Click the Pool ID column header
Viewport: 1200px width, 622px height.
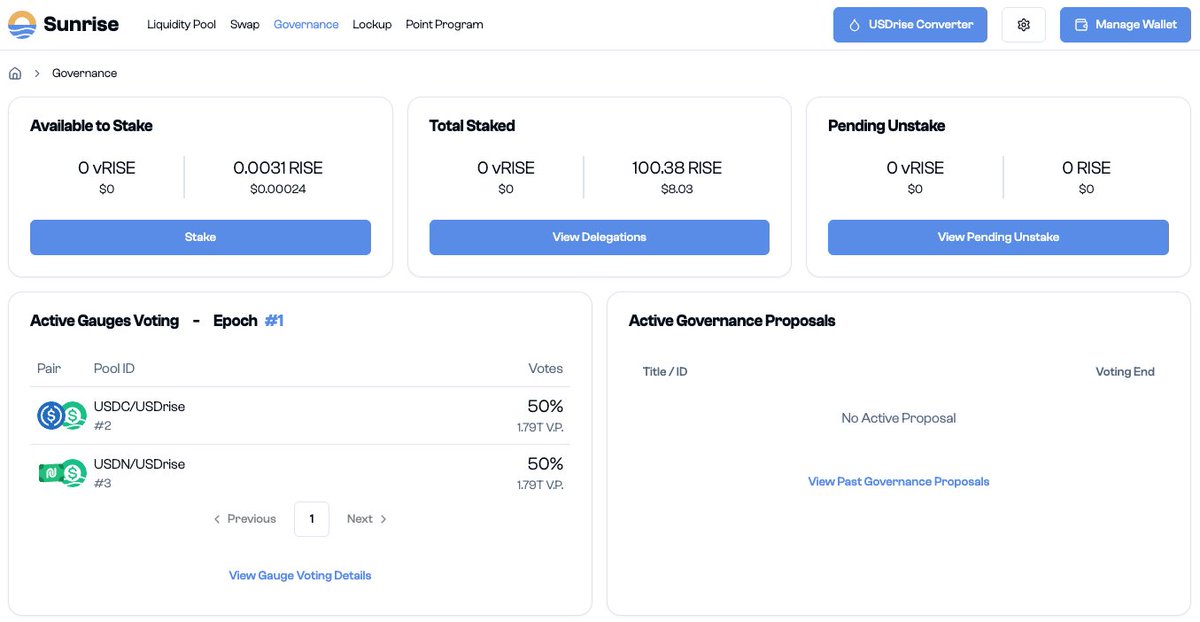click(x=114, y=368)
